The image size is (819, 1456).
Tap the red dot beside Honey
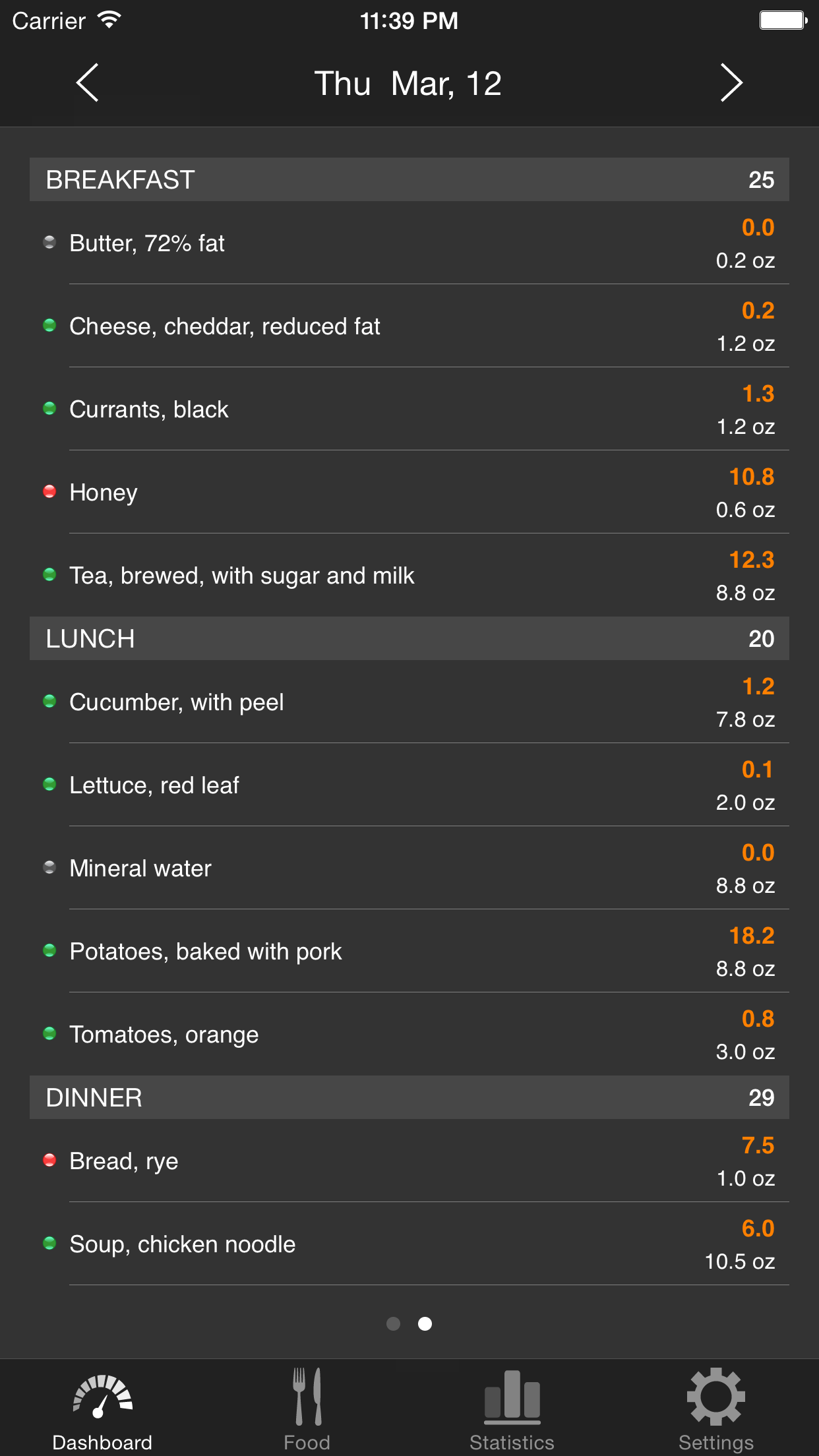pyautogui.click(x=49, y=491)
